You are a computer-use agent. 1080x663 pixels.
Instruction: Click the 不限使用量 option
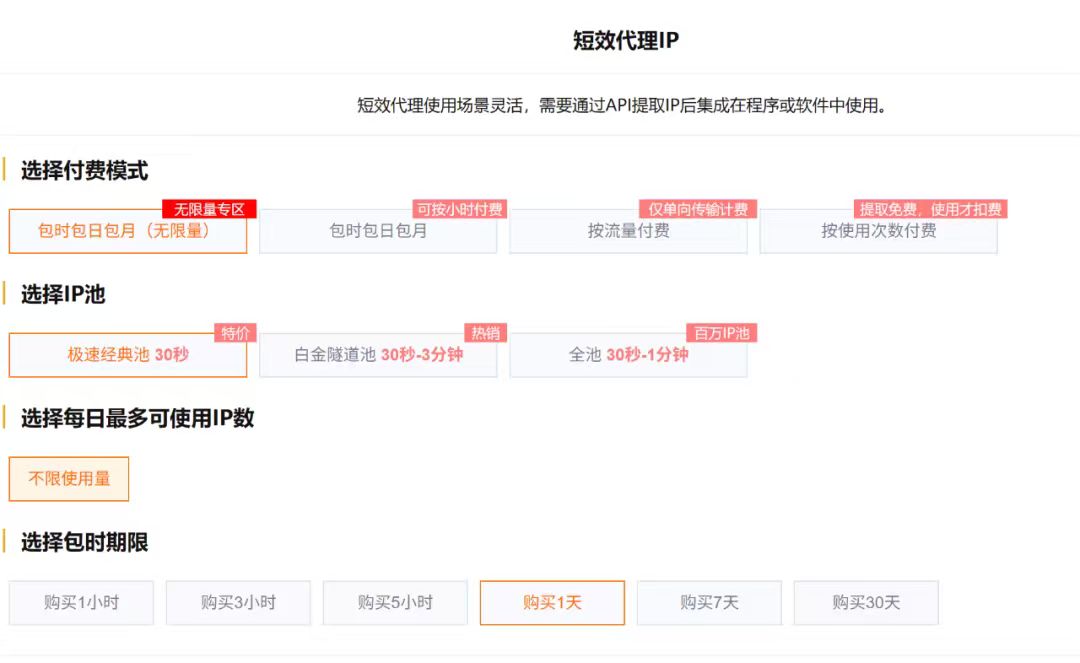(69, 479)
